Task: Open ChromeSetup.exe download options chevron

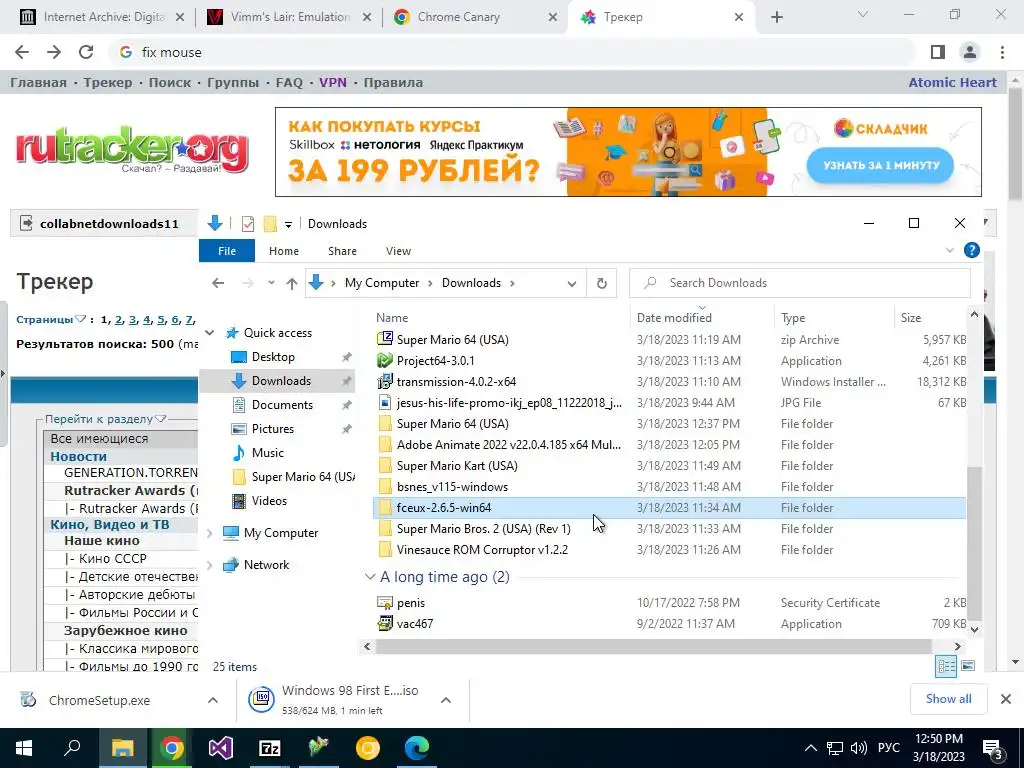Action: pyautogui.click(x=213, y=701)
